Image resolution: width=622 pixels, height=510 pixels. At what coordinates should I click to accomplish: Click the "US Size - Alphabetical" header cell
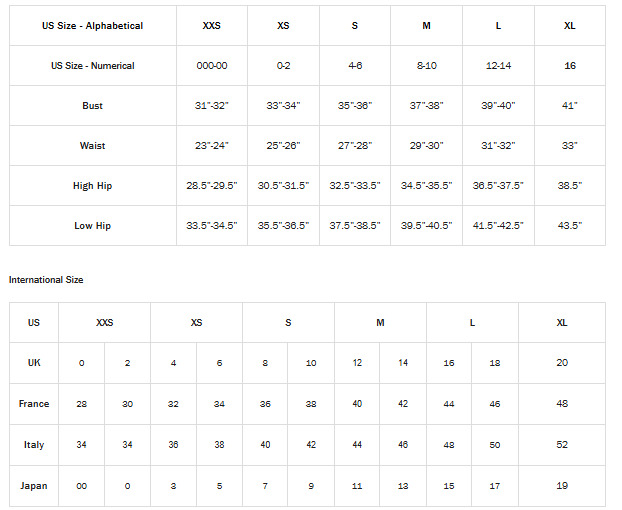tap(92, 26)
